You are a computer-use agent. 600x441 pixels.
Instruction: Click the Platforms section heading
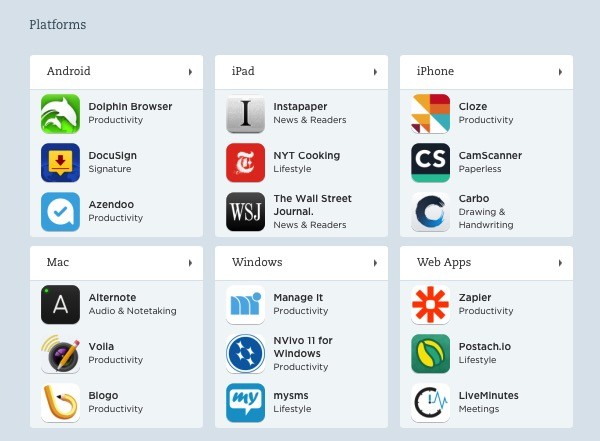point(58,24)
